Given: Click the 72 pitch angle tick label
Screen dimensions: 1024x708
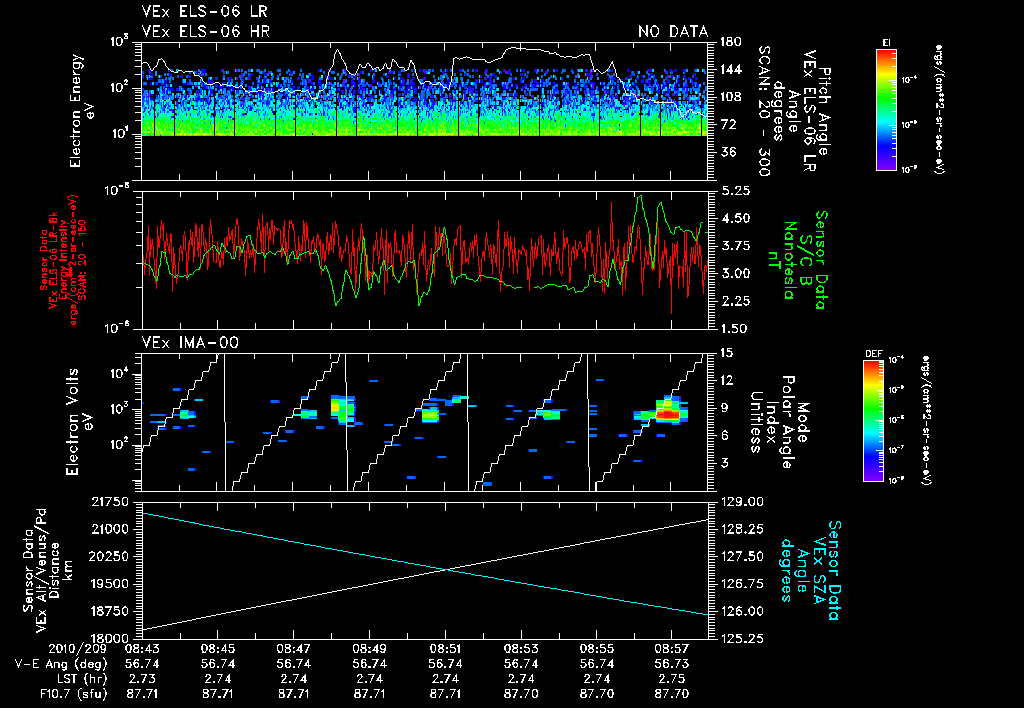Looking at the screenshot, I should [x=726, y=124].
